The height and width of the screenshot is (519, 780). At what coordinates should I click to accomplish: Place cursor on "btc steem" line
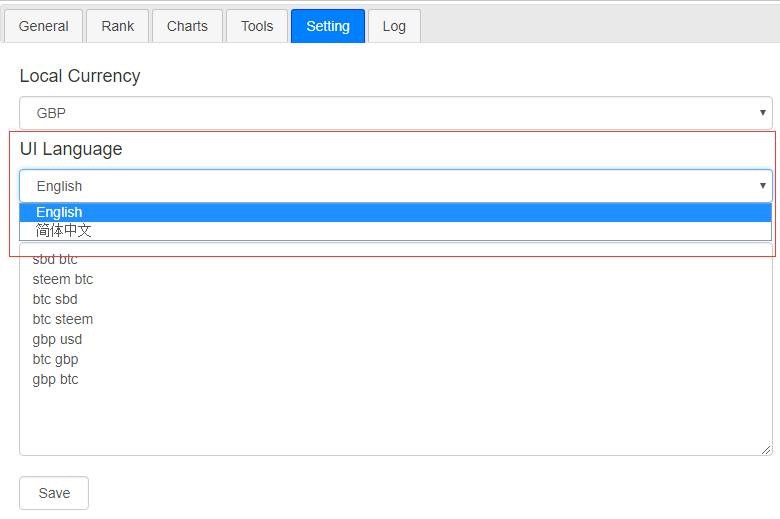63,319
